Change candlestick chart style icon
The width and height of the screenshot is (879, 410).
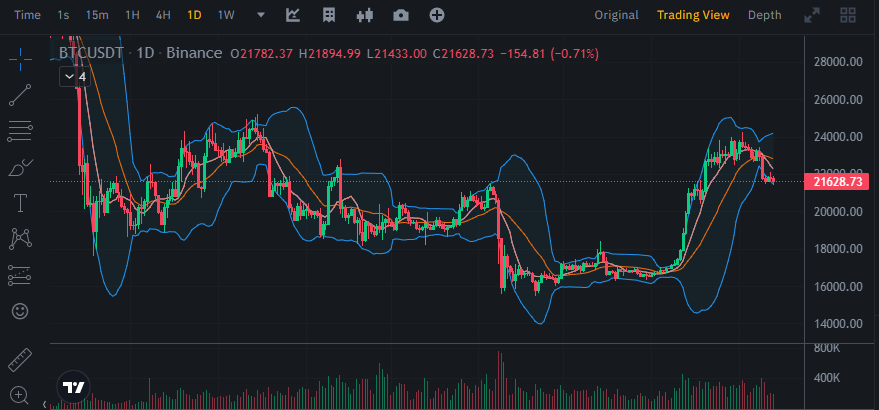(365, 15)
